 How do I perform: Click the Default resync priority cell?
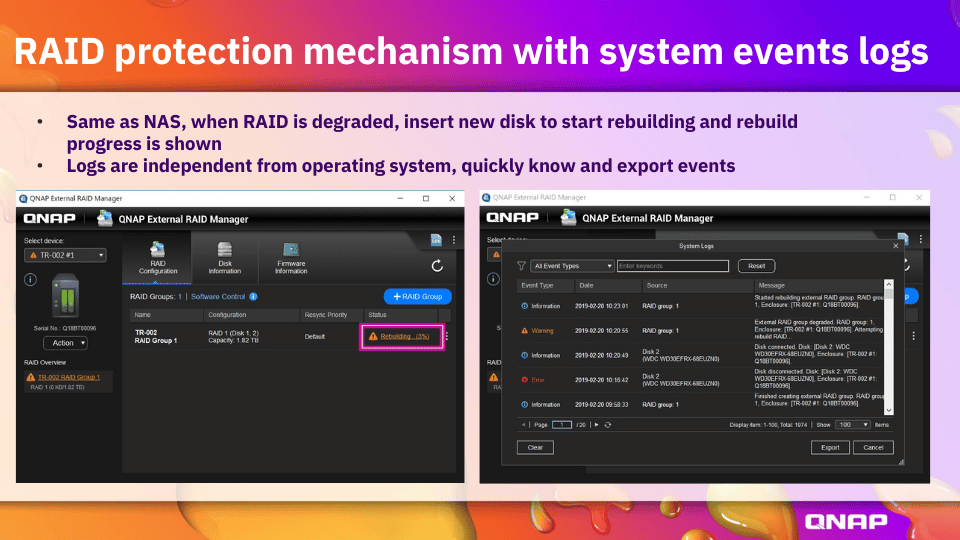315,336
